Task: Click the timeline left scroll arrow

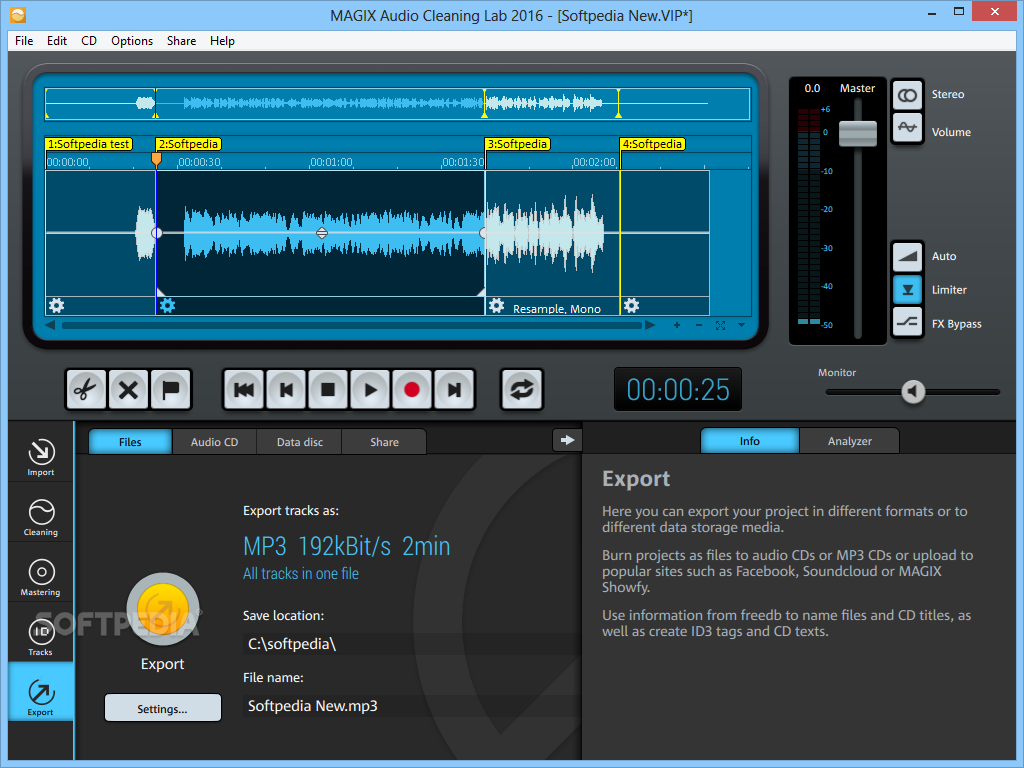Action: (x=50, y=325)
